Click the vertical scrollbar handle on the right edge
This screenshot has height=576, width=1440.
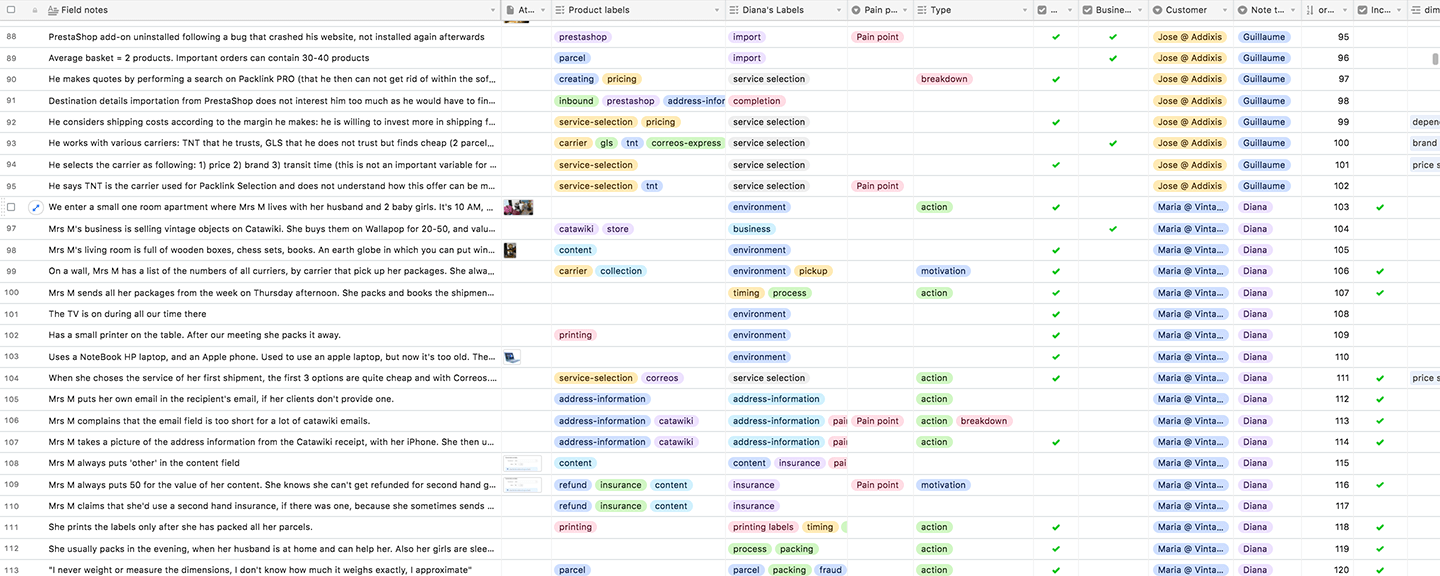(x=1436, y=58)
